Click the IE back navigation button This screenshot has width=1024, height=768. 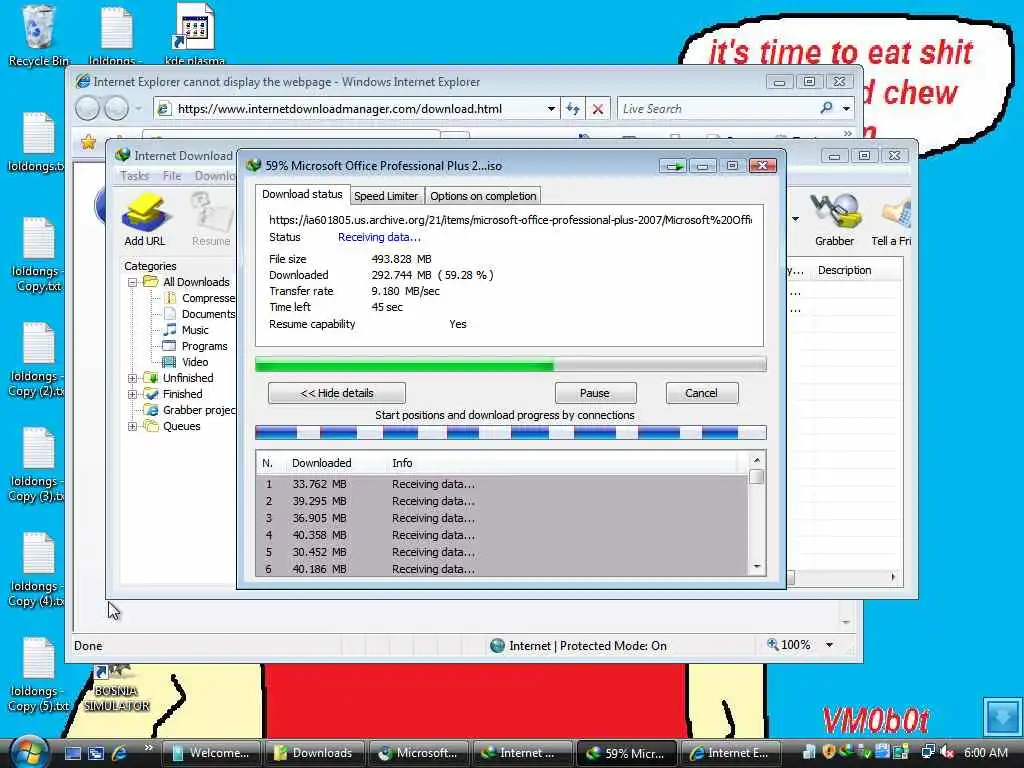pyautogui.click(x=88, y=108)
